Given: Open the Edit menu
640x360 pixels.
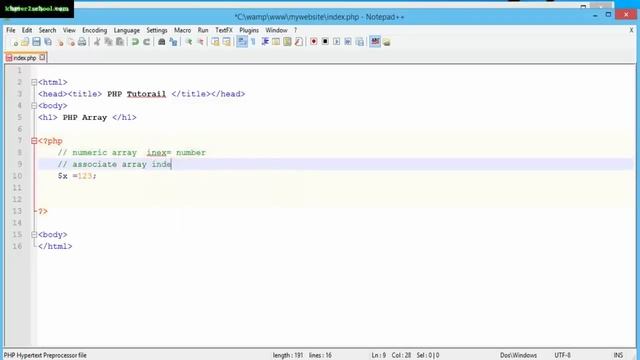Looking at the screenshot, I should click(x=27, y=30).
